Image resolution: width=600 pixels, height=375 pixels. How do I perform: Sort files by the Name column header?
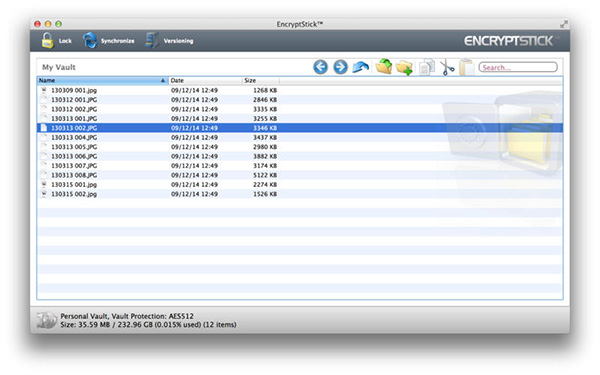(103, 80)
